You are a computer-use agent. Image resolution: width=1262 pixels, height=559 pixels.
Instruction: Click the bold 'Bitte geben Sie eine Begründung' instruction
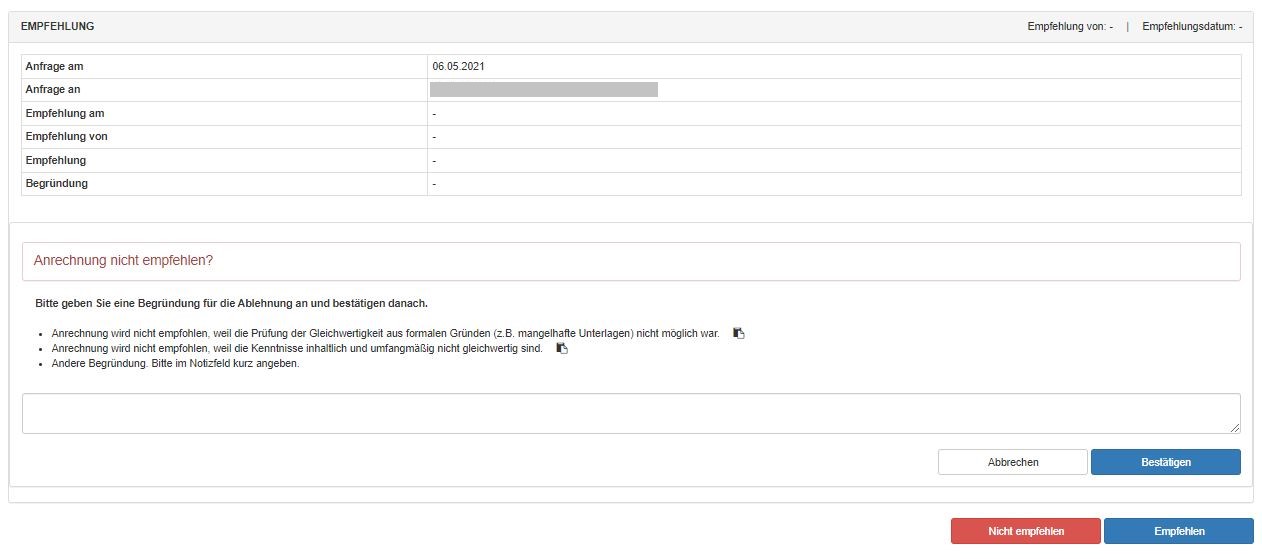point(231,303)
